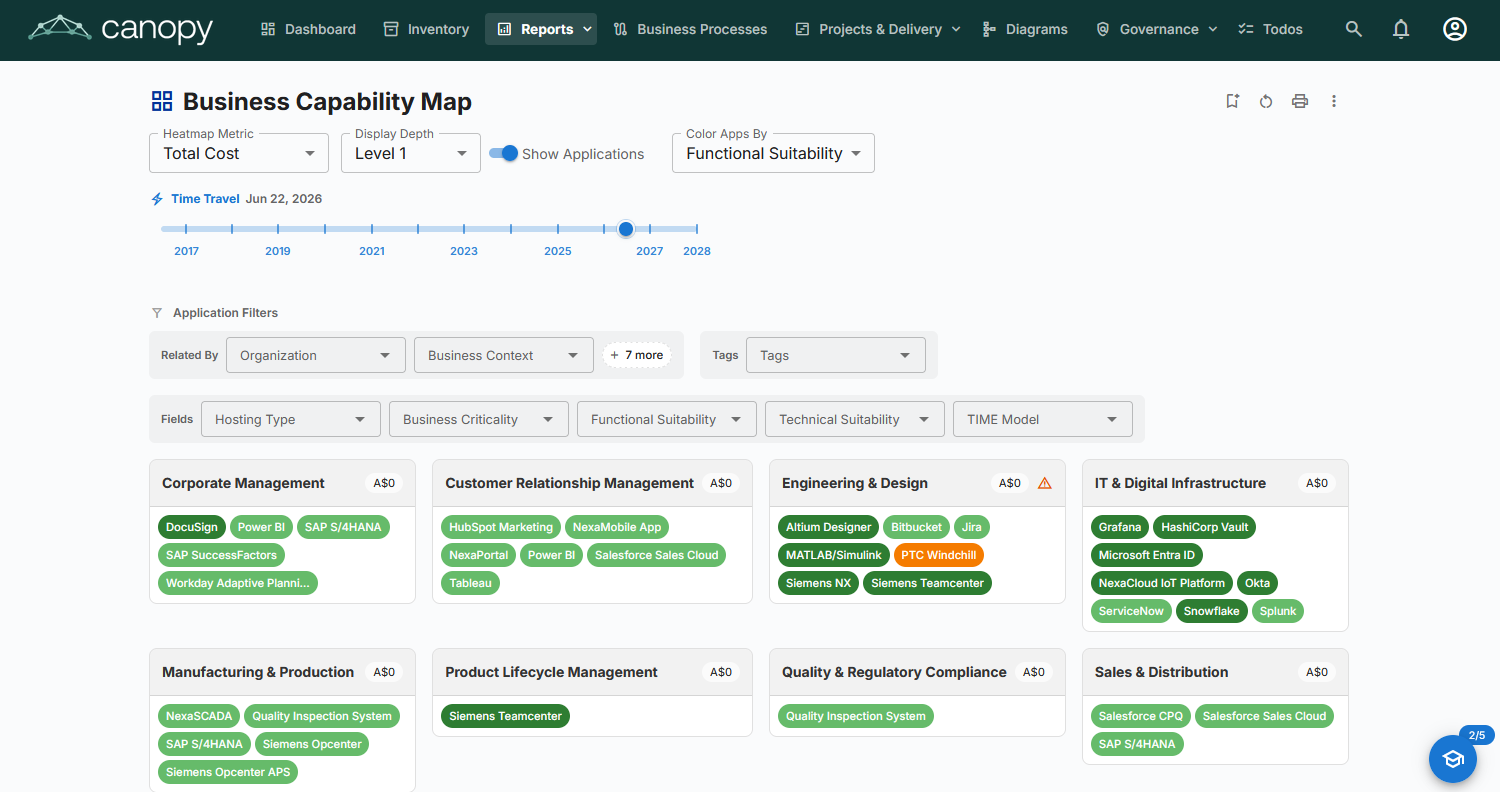The image size is (1500, 792).
Task: Open Siemens Opcenter APS chip
Action: point(228,772)
